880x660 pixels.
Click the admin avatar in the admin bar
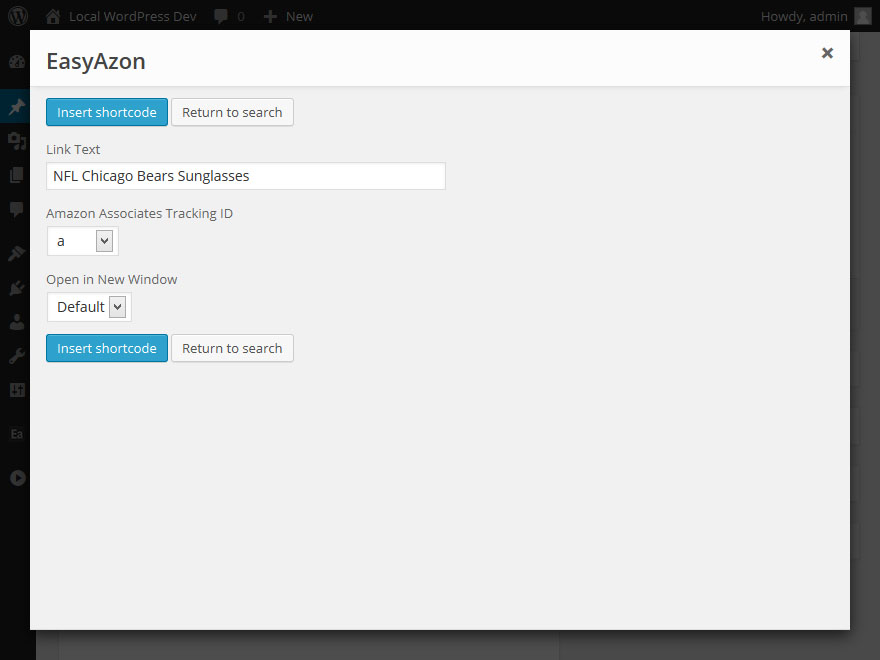863,16
